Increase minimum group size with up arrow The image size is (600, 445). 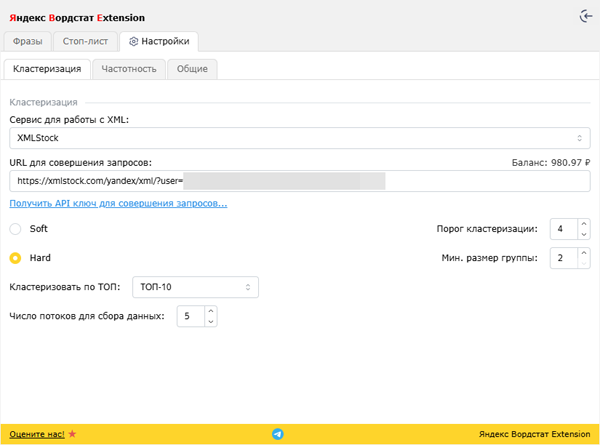tap(584, 254)
